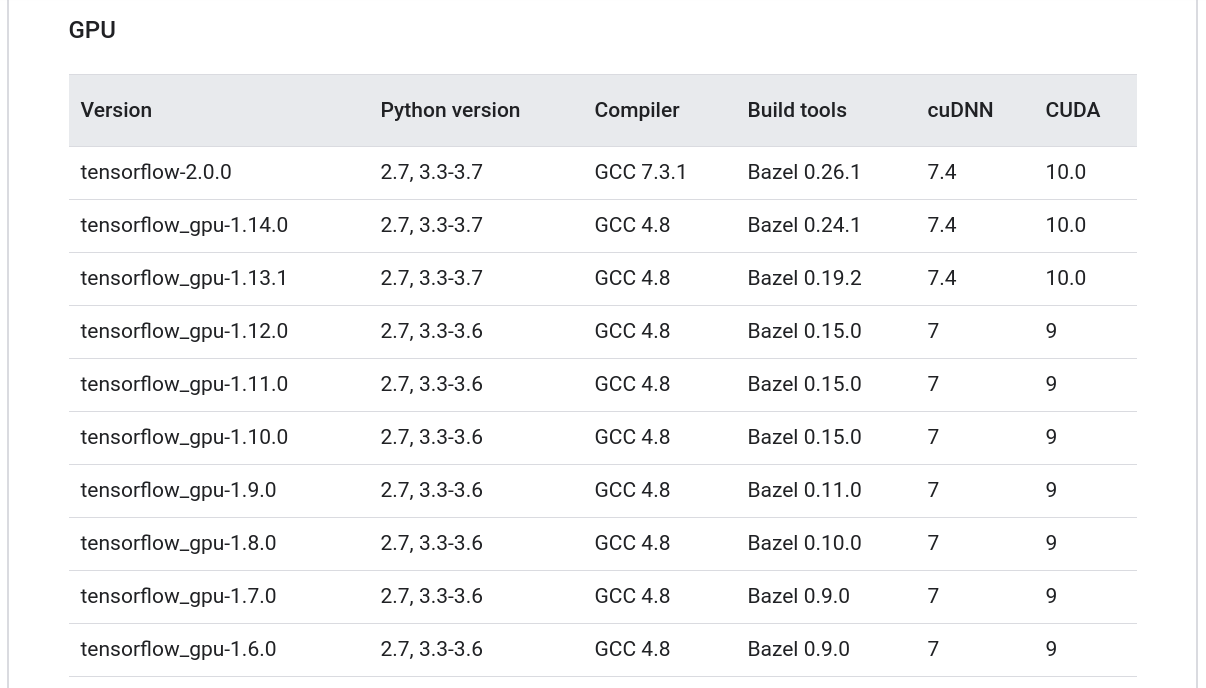Viewport: 1206px width, 688px height.
Task: Select the cuDNN column header
Action: [960, 110]
